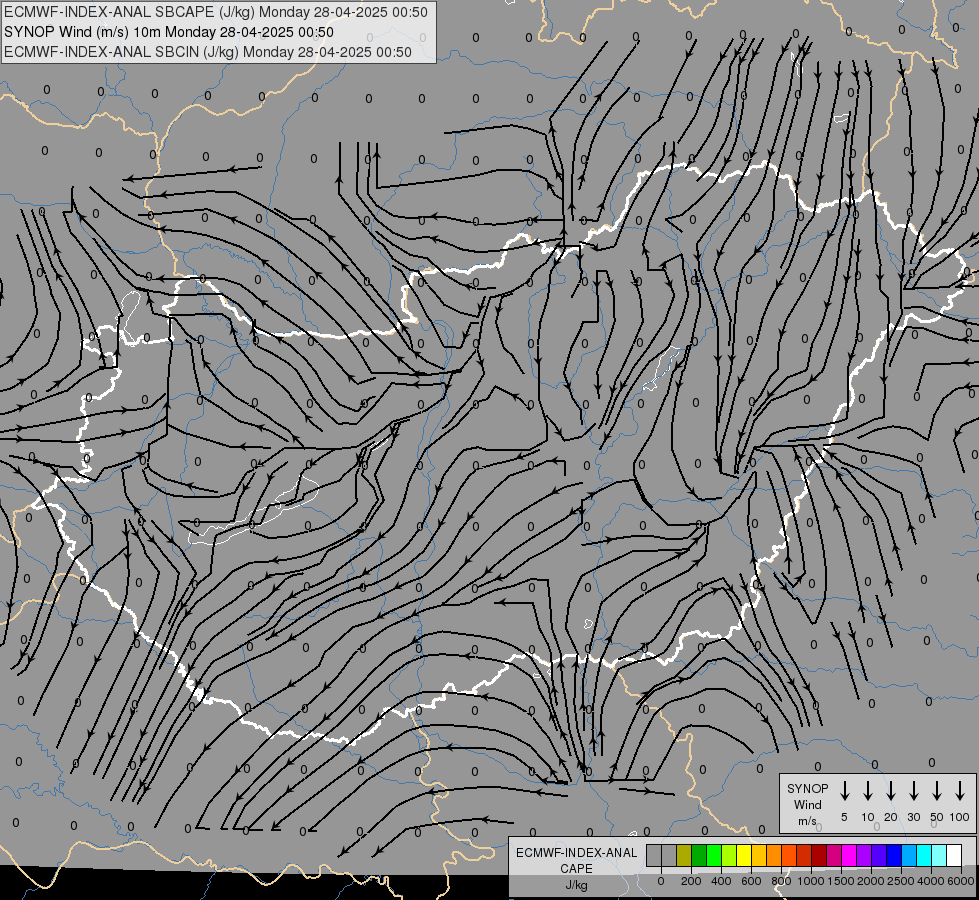Select the CAPE word in the color legend

pyautogui.click(x=576, y=869)
